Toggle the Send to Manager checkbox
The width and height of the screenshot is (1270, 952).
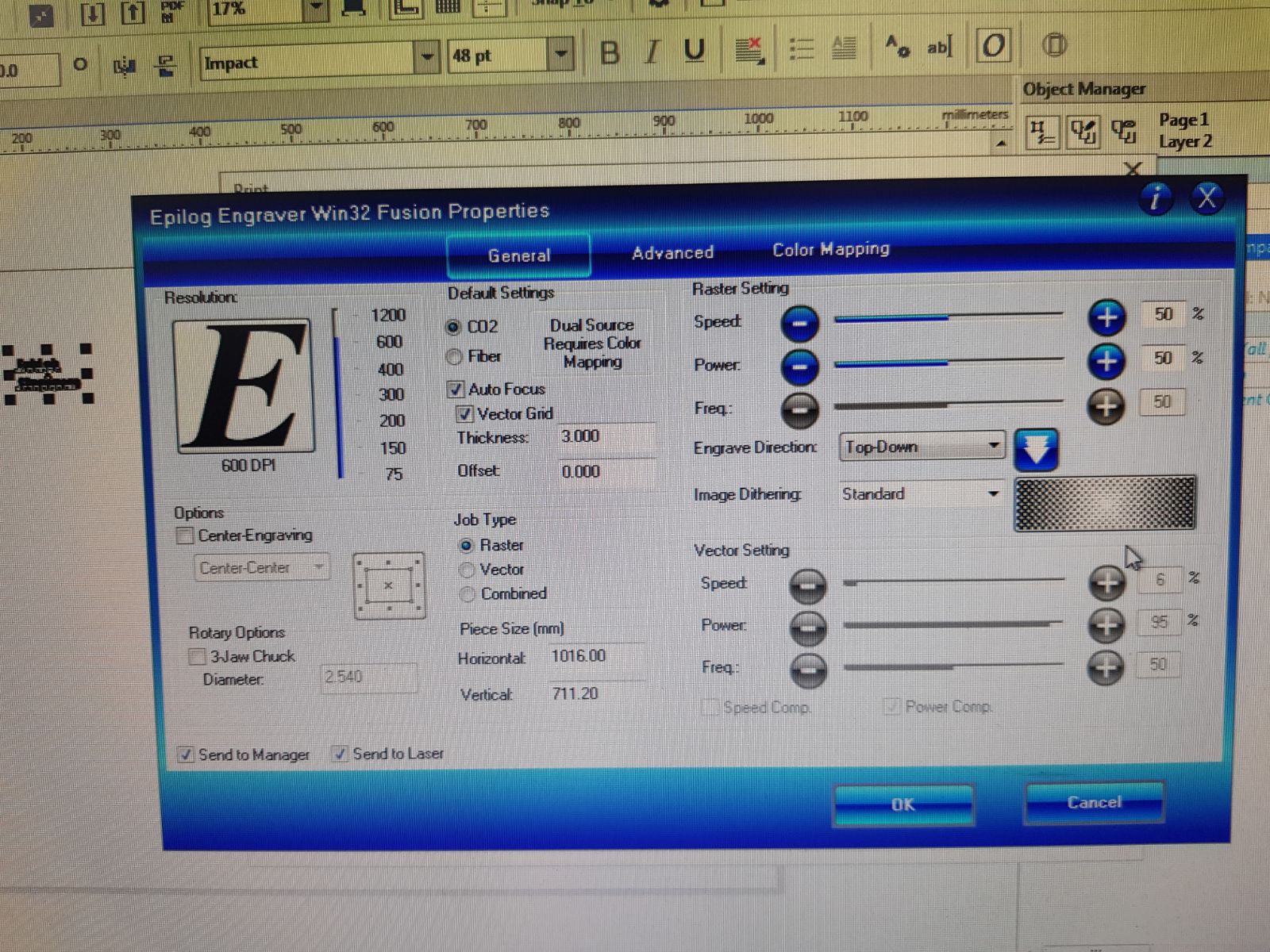point(186,755)
